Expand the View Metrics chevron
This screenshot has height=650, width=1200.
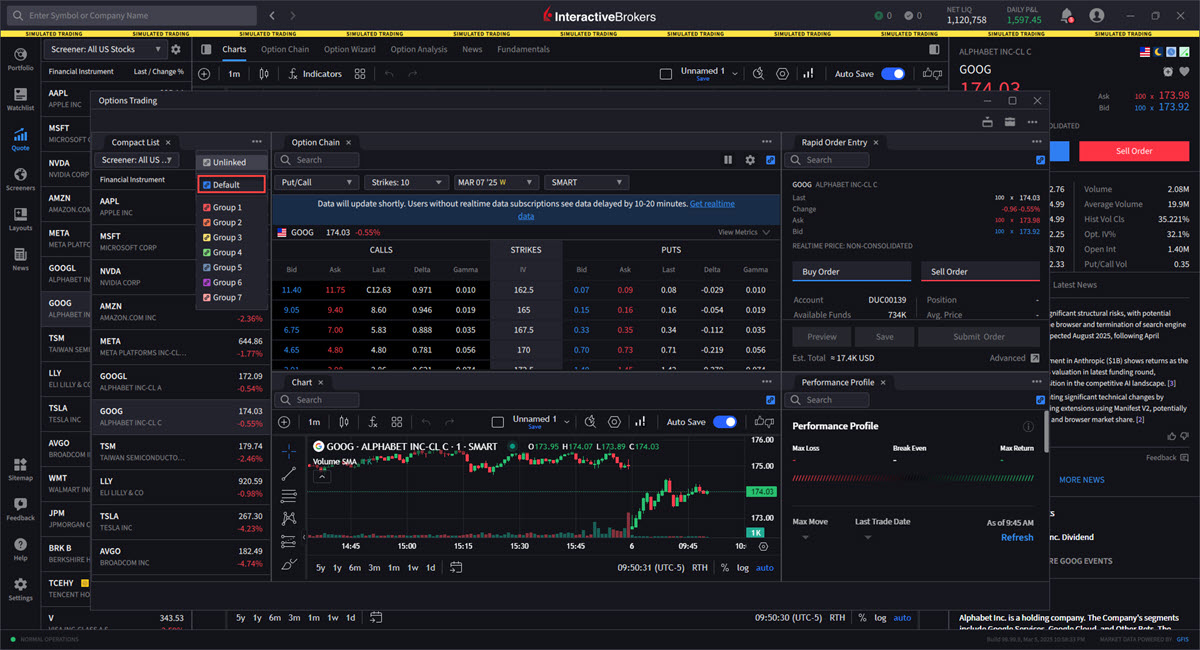767,232
